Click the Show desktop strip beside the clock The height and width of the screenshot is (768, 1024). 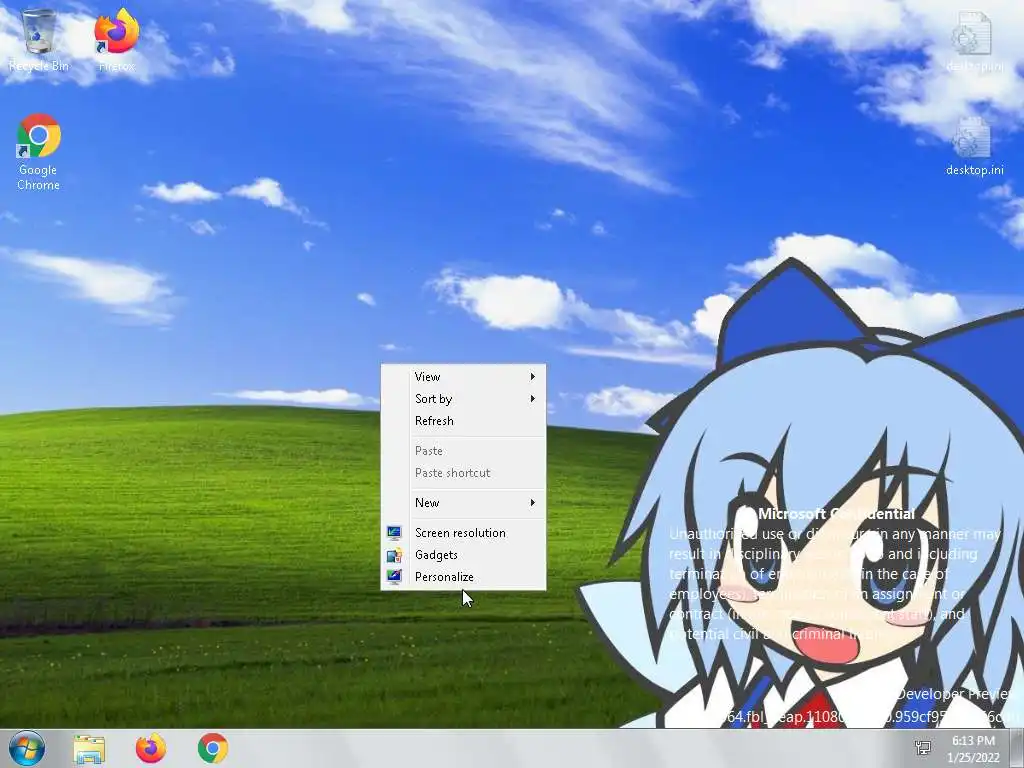pyautogui.click(x=1017, y=748)
